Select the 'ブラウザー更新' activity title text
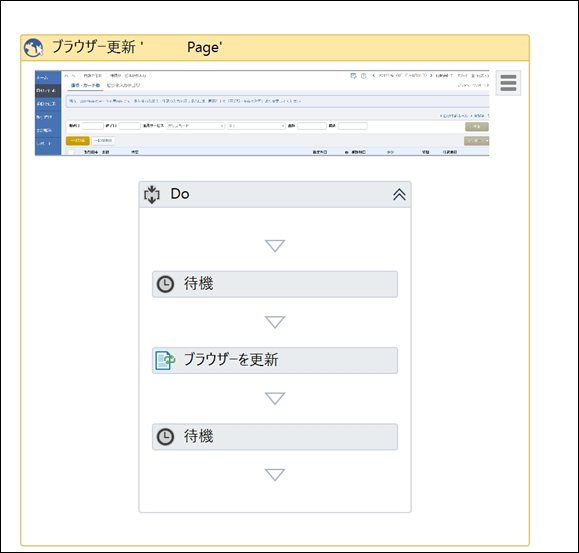The width and height of the screenshot is (579, 553). 94,47
